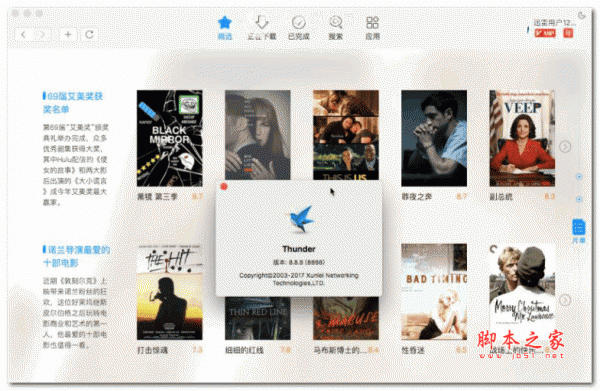Select the lower page indicator dot
The width and height of the screenshot is (600, 391).
579,199
